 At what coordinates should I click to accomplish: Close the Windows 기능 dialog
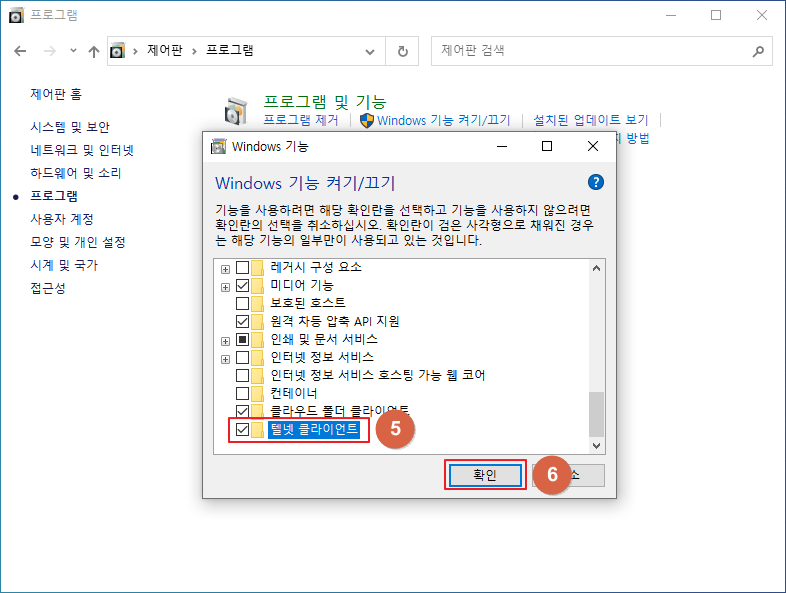[593, 146]
